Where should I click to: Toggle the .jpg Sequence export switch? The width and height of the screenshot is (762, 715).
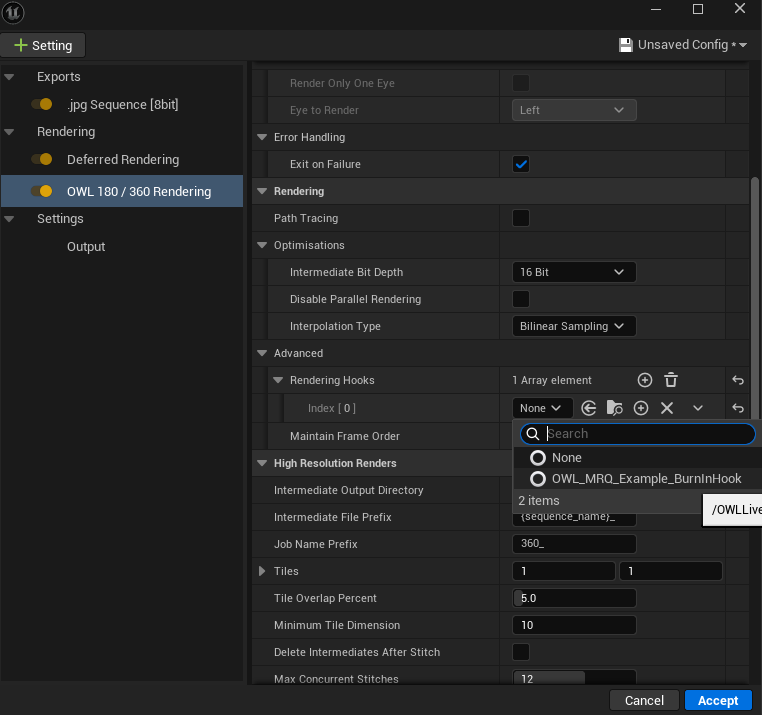pyautogui.click(x=42, y=104)
